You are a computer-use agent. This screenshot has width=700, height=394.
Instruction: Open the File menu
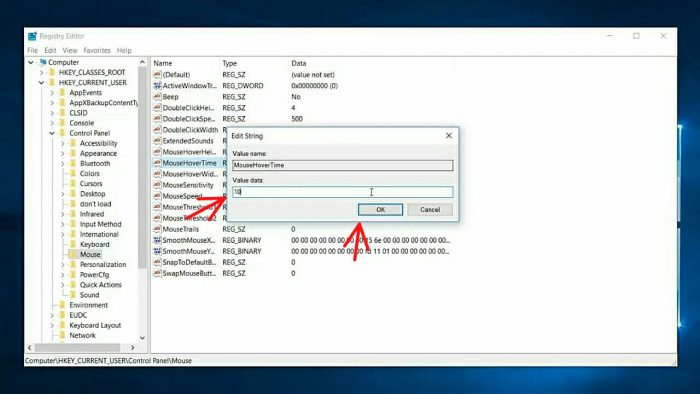(33, 50)
